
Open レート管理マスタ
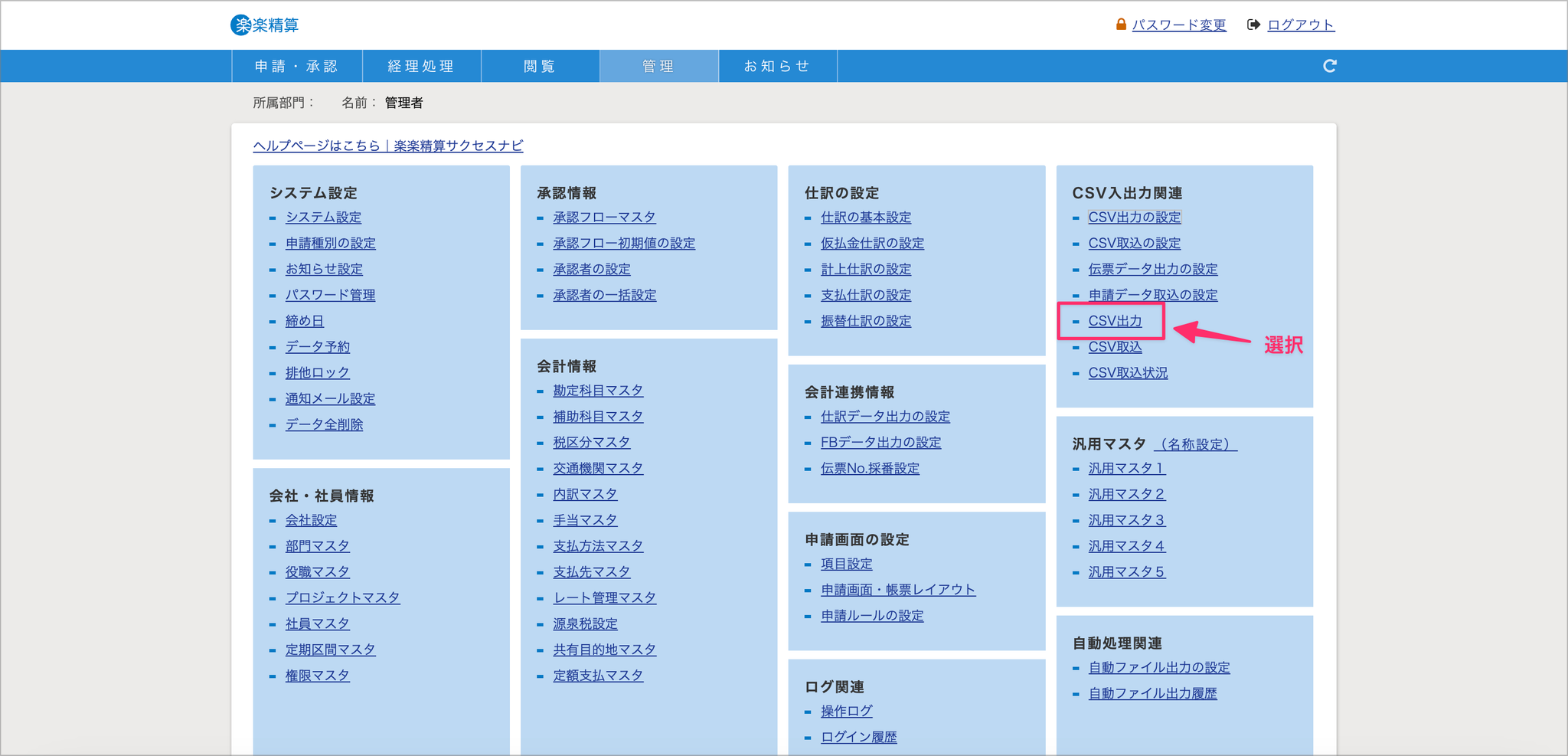(605, 597)
